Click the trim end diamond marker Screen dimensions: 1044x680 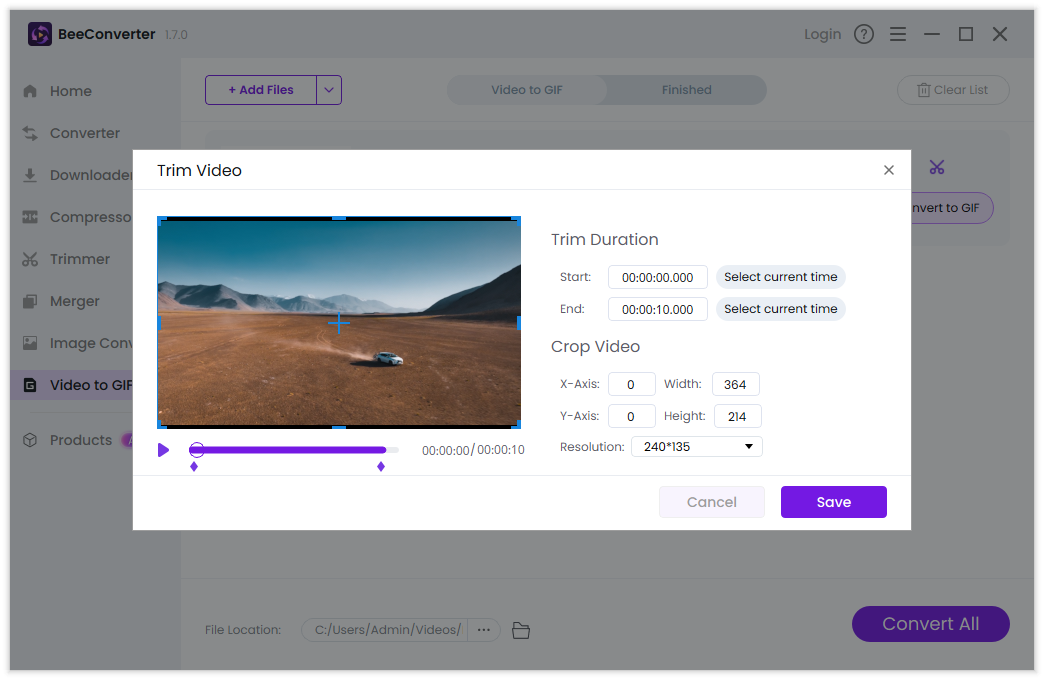coord(381,466)
